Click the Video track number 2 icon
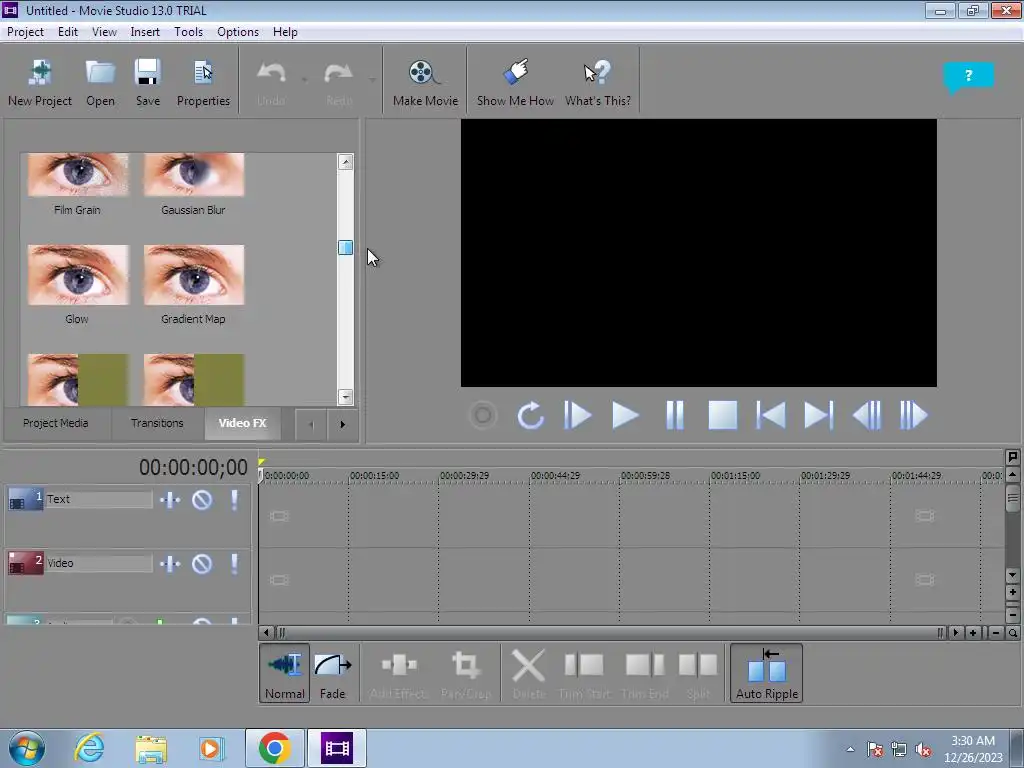 (x=25, y=563)
